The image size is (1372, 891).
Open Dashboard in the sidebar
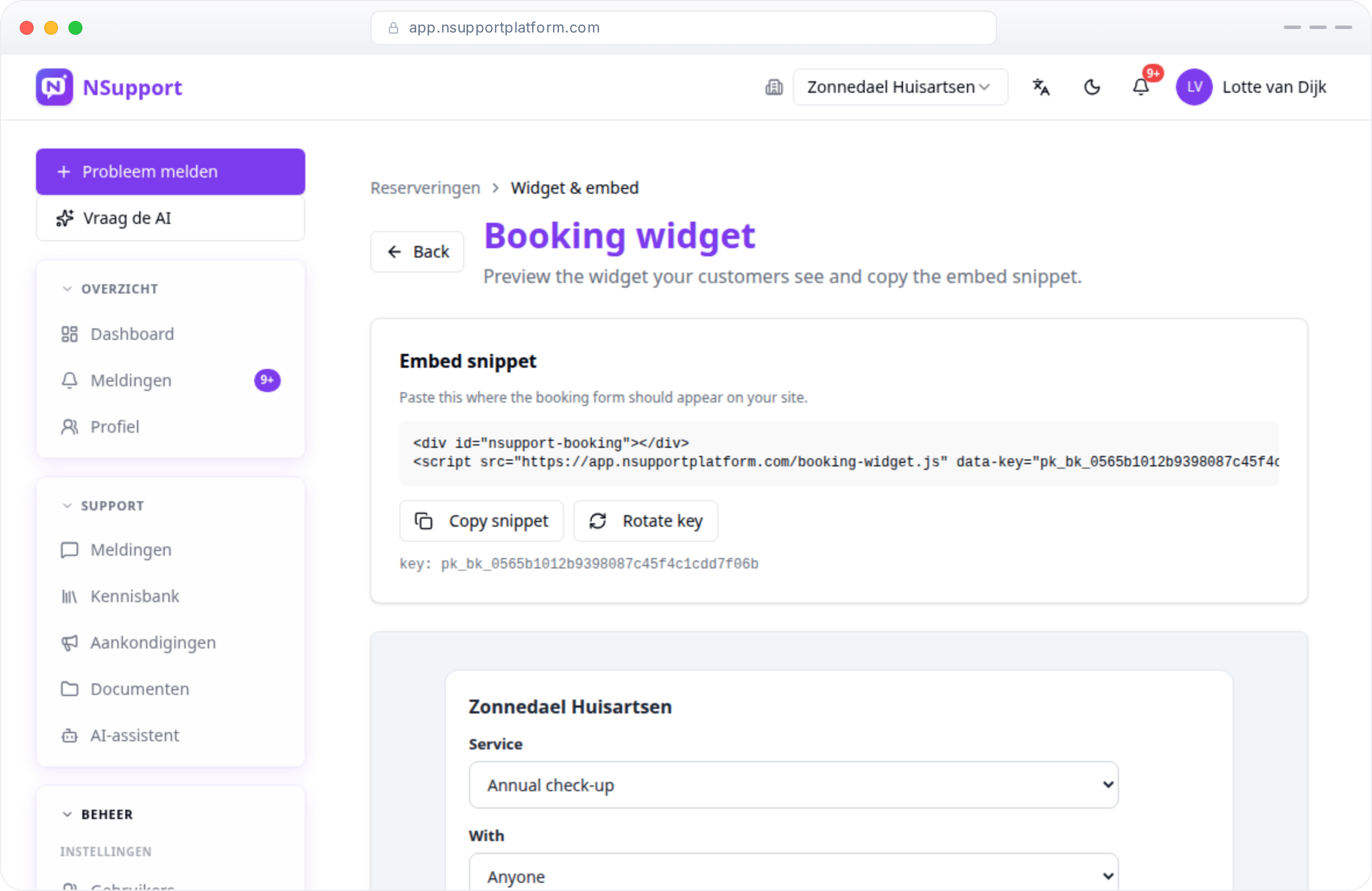point(171,334)
